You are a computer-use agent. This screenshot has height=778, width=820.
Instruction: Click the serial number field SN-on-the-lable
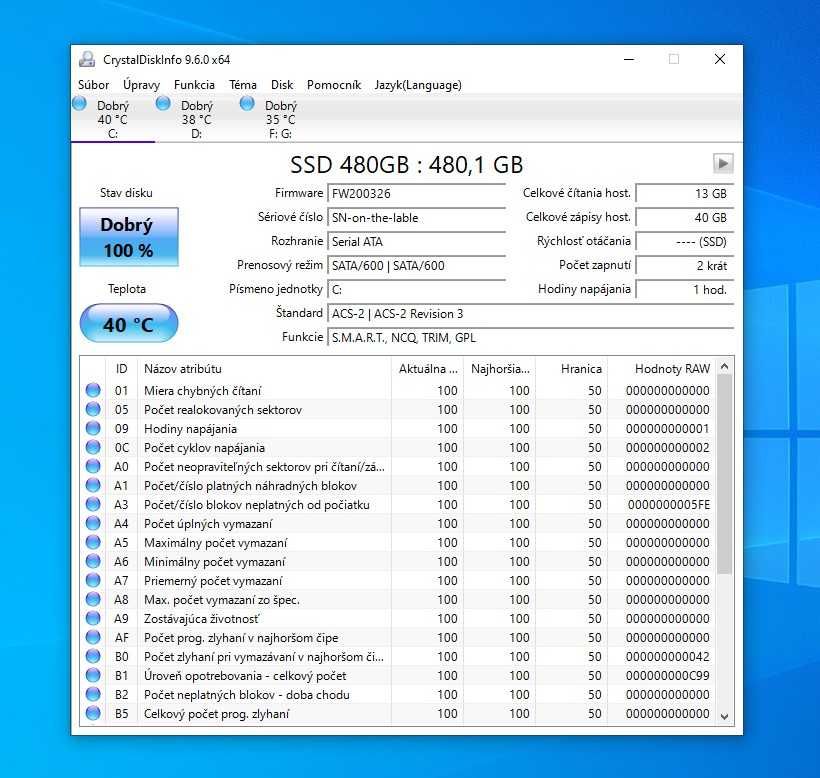pyautogui.click(x=416, y=218)
